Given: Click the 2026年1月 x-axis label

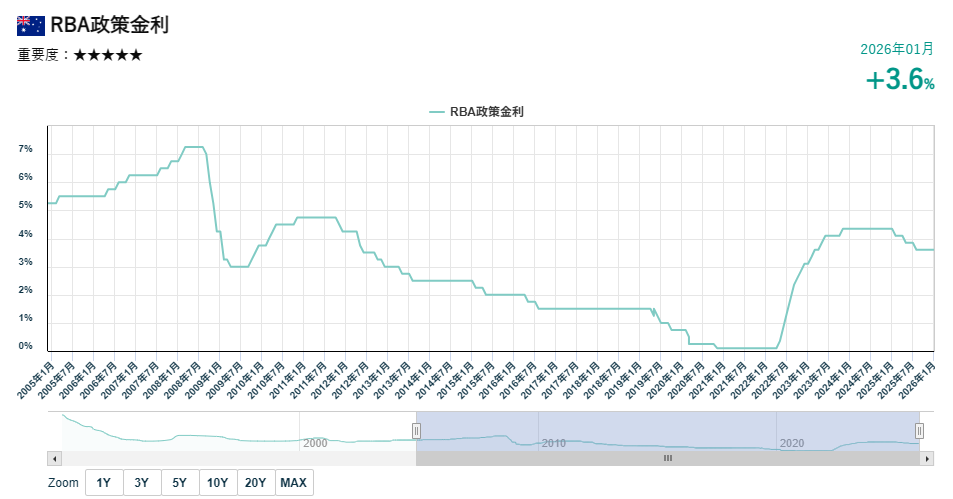Looking at the screenshot, I should click(x=917, y=380).
